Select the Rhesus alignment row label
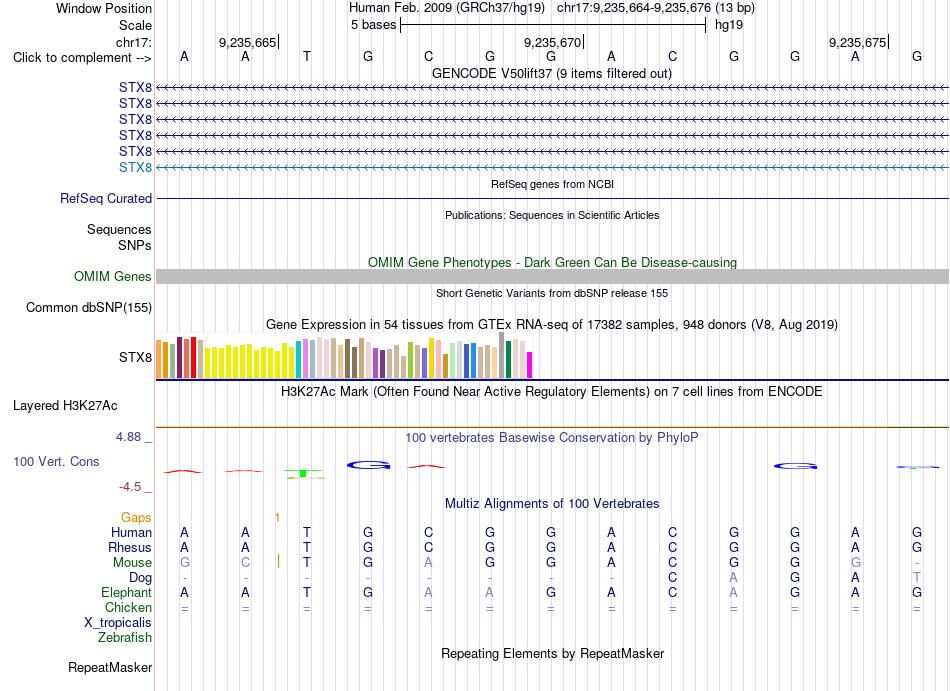The width and height of the screenshot is (950, 691). point(130,547)
